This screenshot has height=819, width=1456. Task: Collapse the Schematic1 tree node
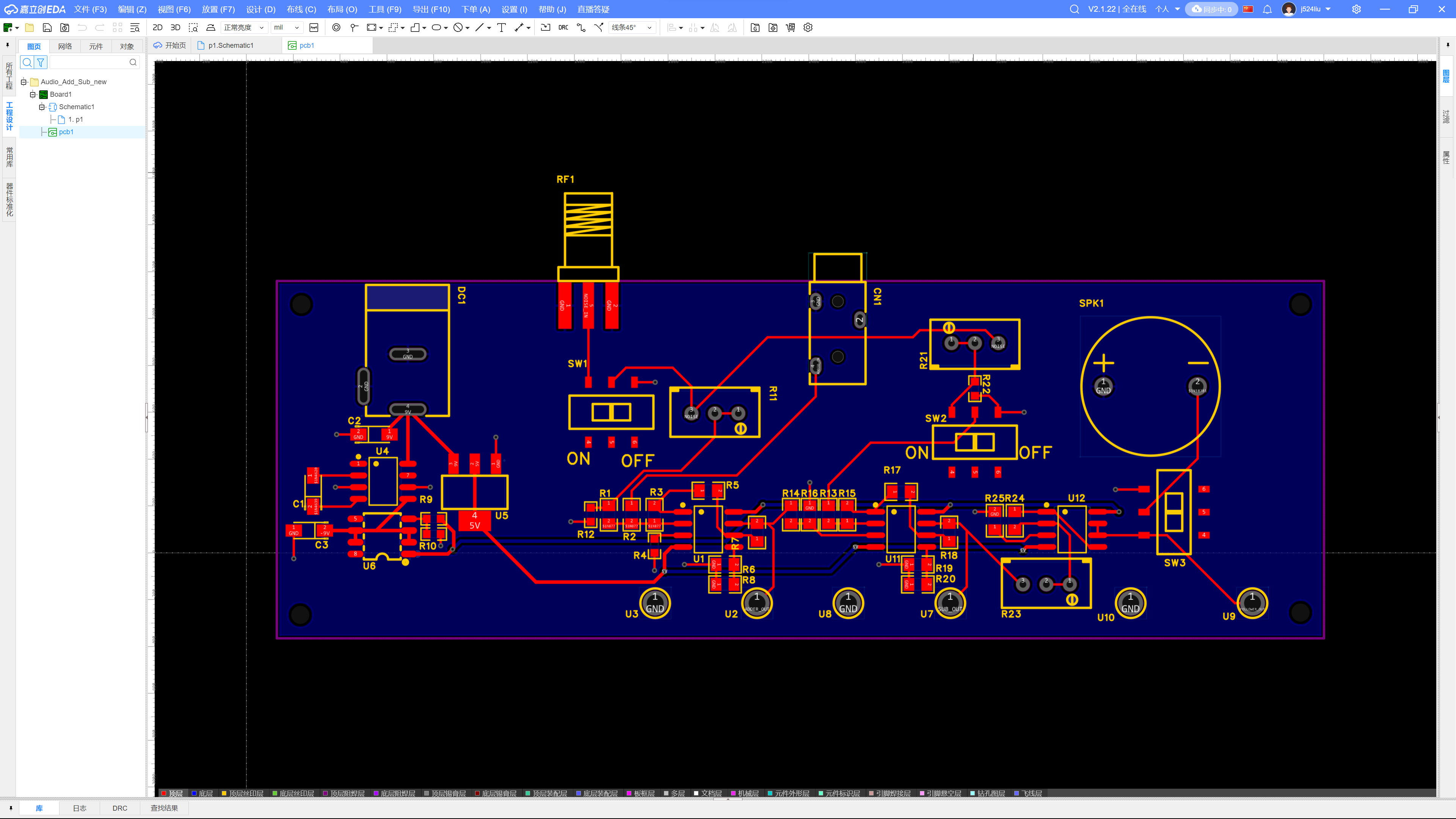[x=42, y=107]
